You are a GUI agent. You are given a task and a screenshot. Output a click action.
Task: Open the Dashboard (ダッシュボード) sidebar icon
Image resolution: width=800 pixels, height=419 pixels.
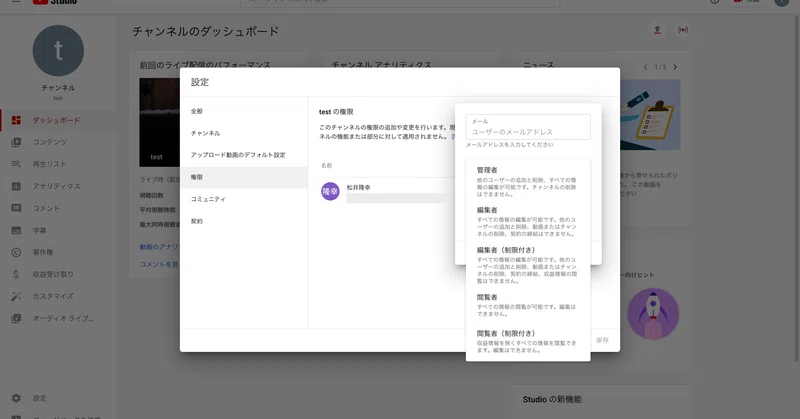pyautogui.click(x=16, y=120)
